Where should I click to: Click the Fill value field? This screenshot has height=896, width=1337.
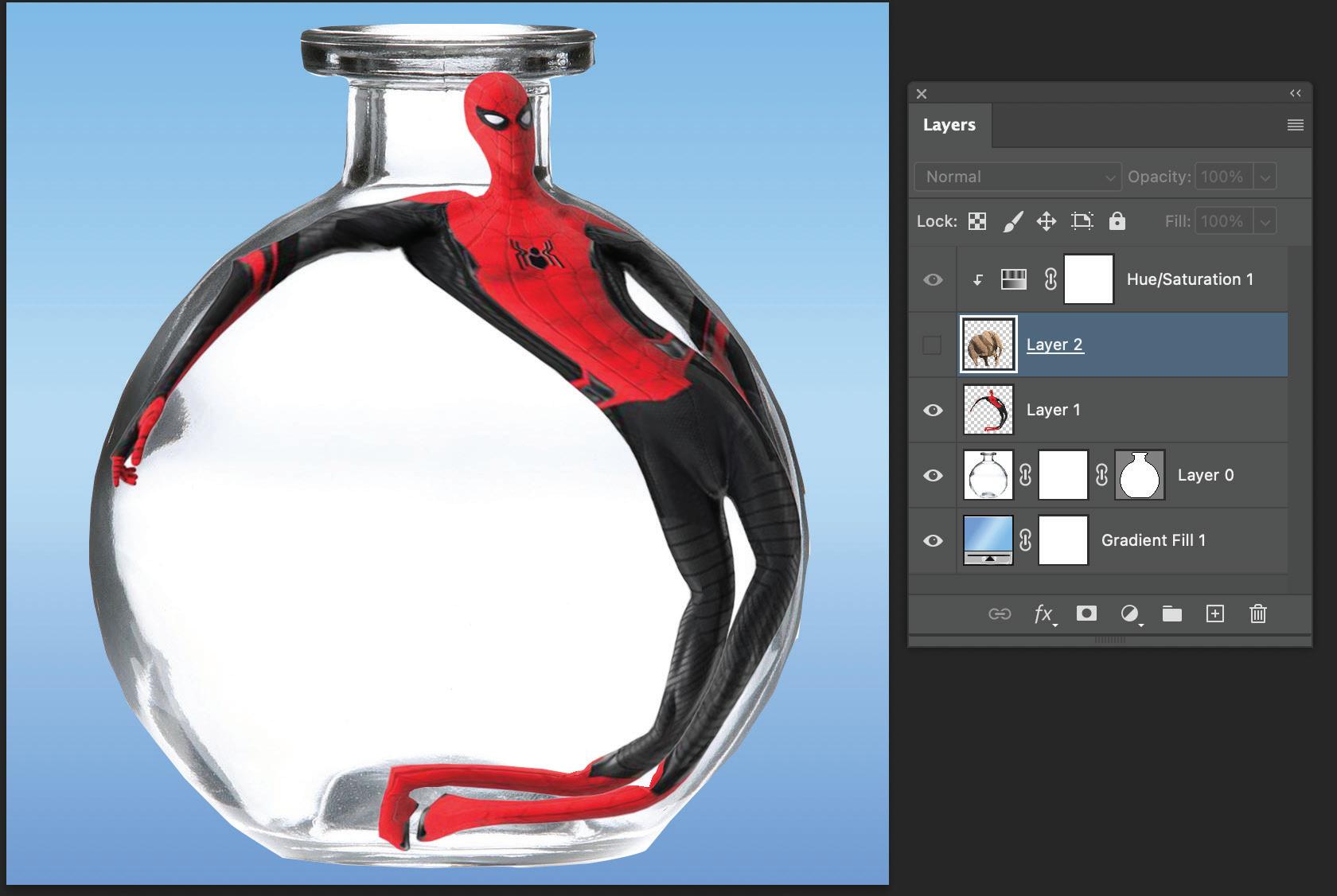pyautogui.click(x=1222, y=221)
